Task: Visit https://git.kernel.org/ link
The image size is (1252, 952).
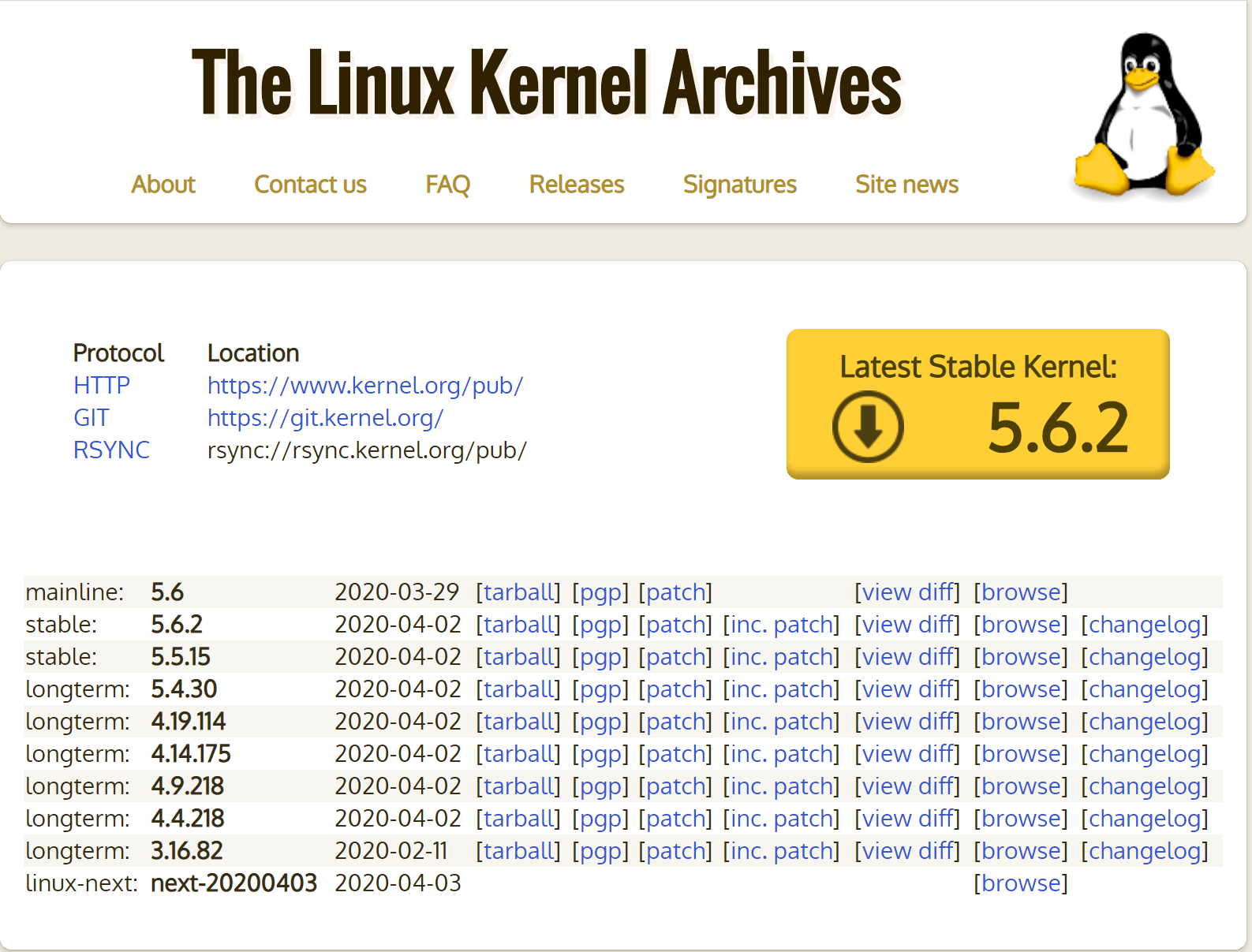Action: (326, 417)
